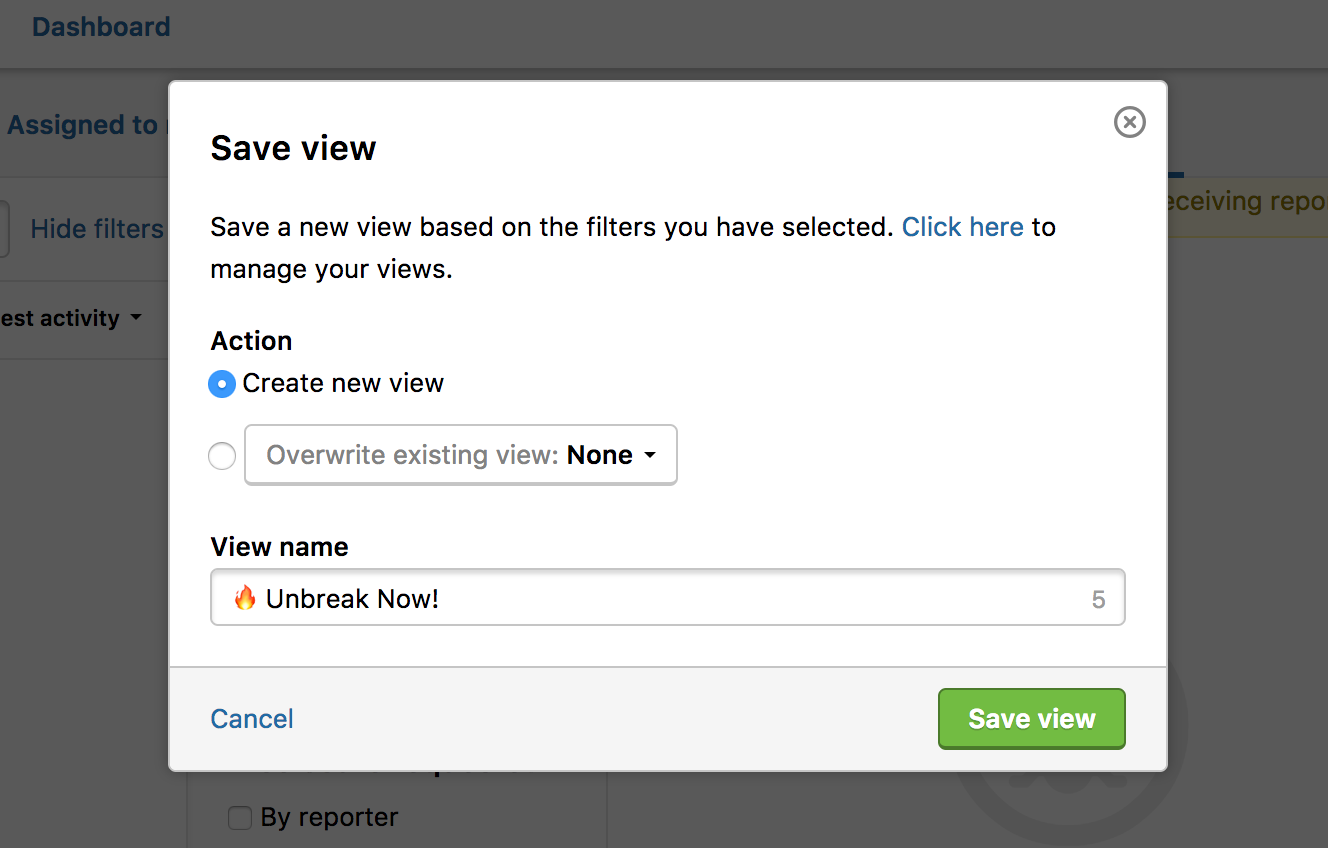This screenshot has height=848, width=1328.
Task: Click the caret arrow beside "None"
Action: (650, 456)
